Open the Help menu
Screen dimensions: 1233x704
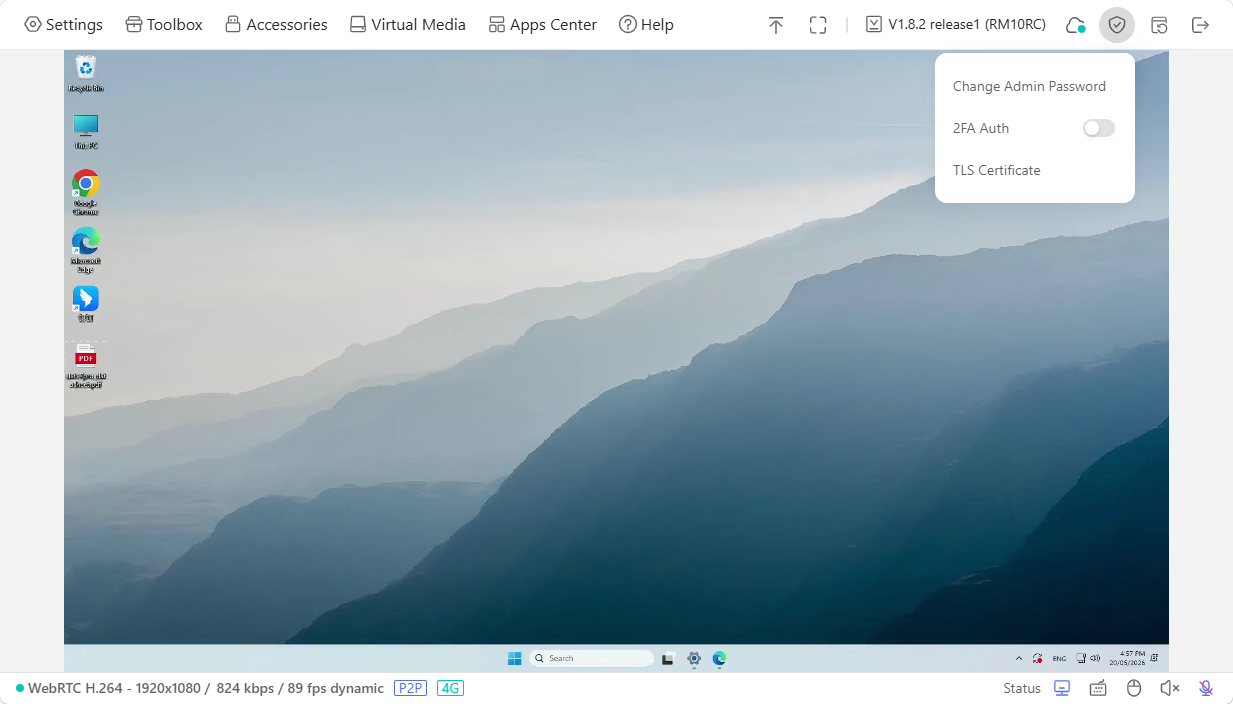click(646, 24)
